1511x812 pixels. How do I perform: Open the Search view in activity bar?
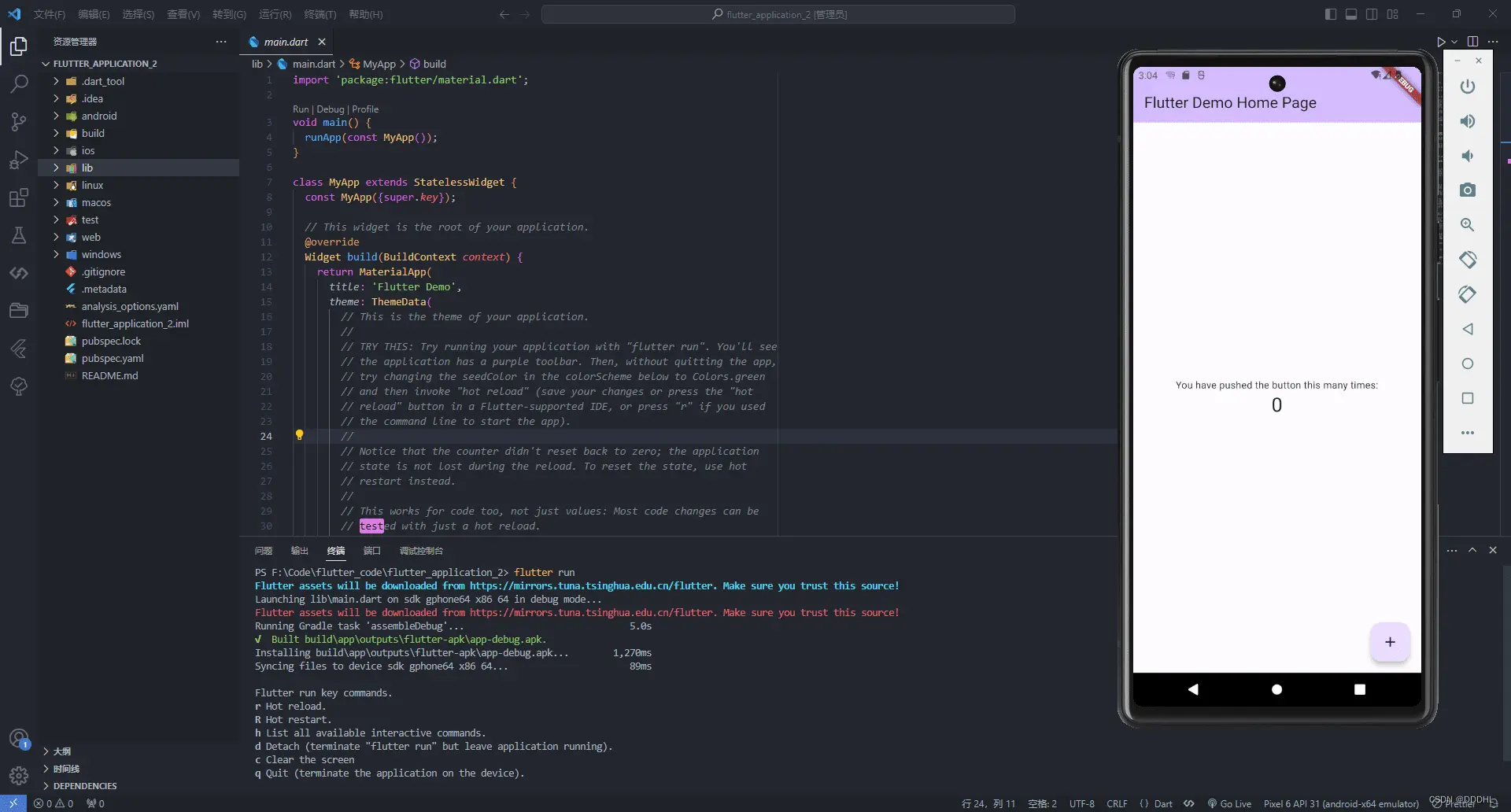pos(19,83)
